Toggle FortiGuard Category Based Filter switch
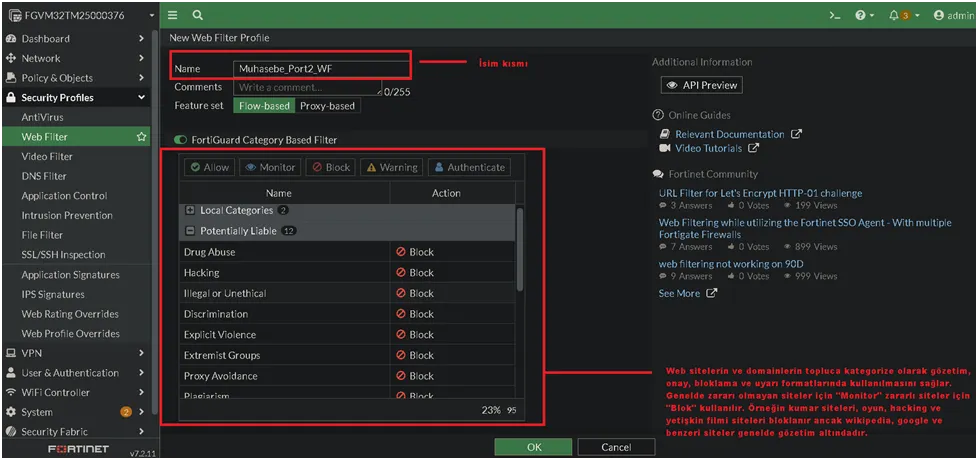This screenshot has width=978, height=460. (181, 140)
